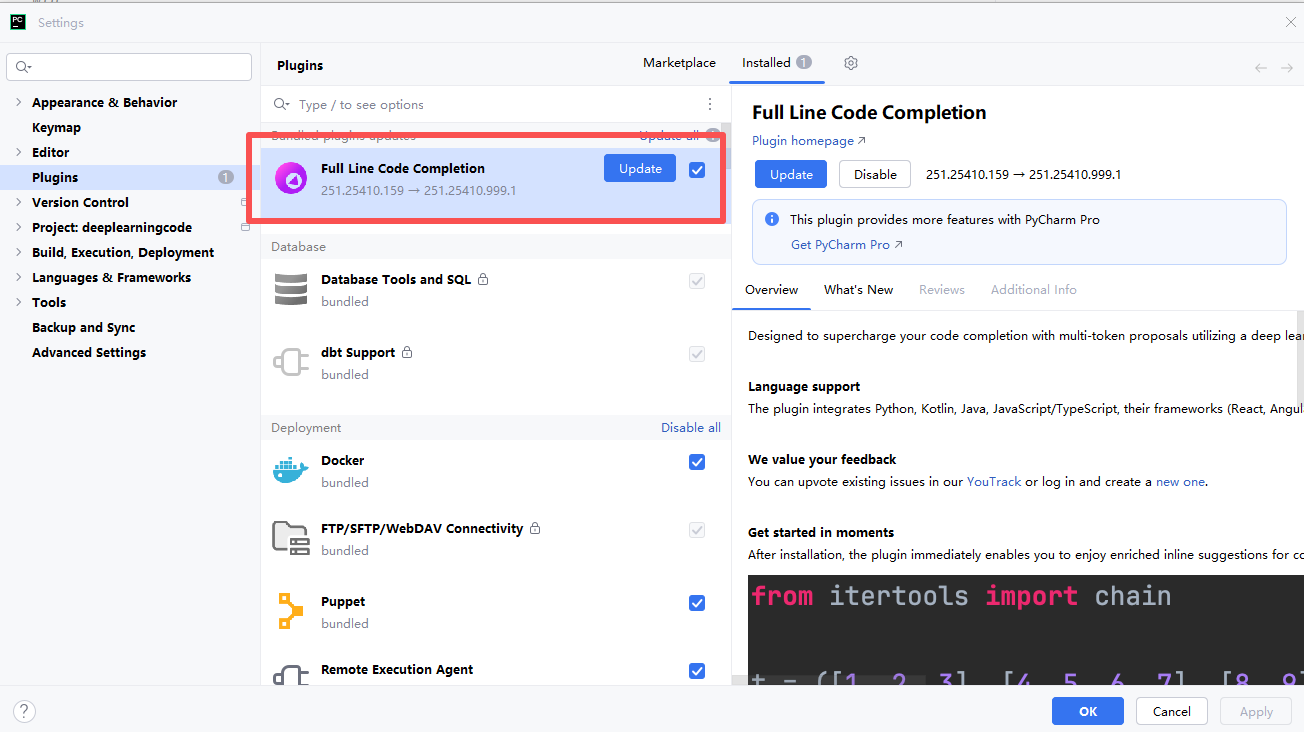Click the dbt Support plug icon
Viewport: 1304px width, 732px height.
[x=291, y=362]
